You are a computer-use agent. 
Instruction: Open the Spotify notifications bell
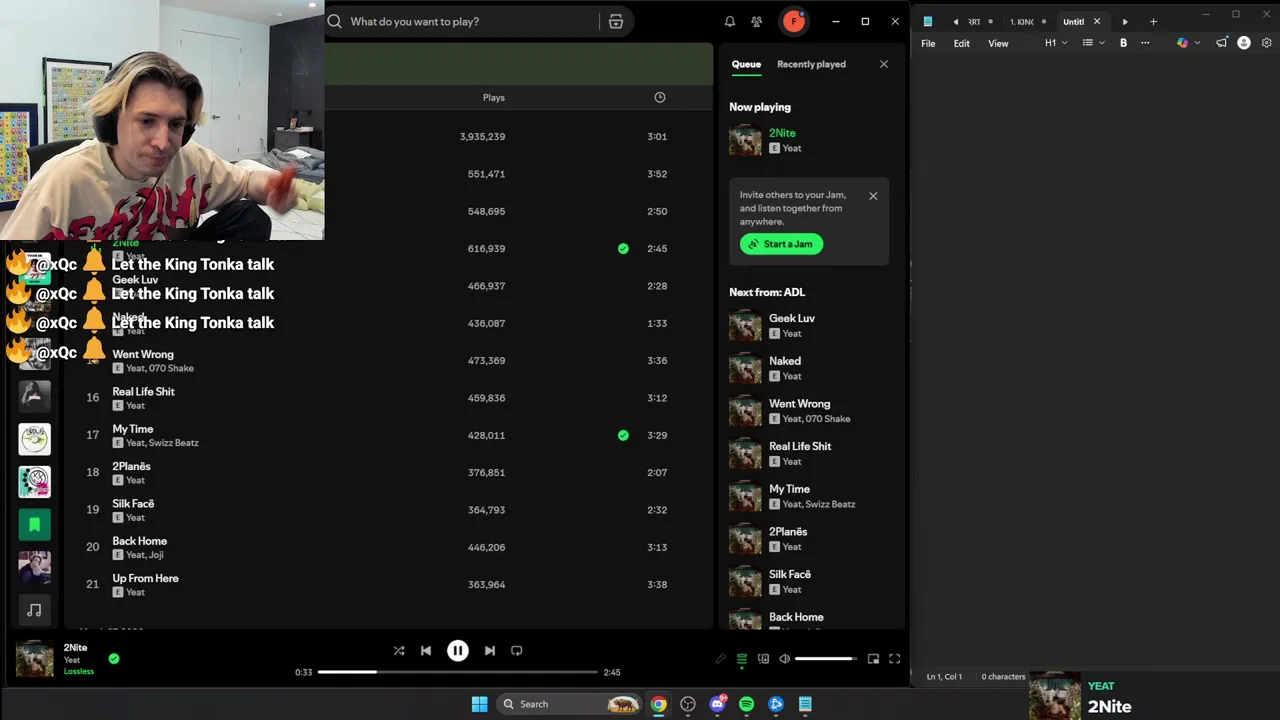pyautogui.click(x=730, y=21)
